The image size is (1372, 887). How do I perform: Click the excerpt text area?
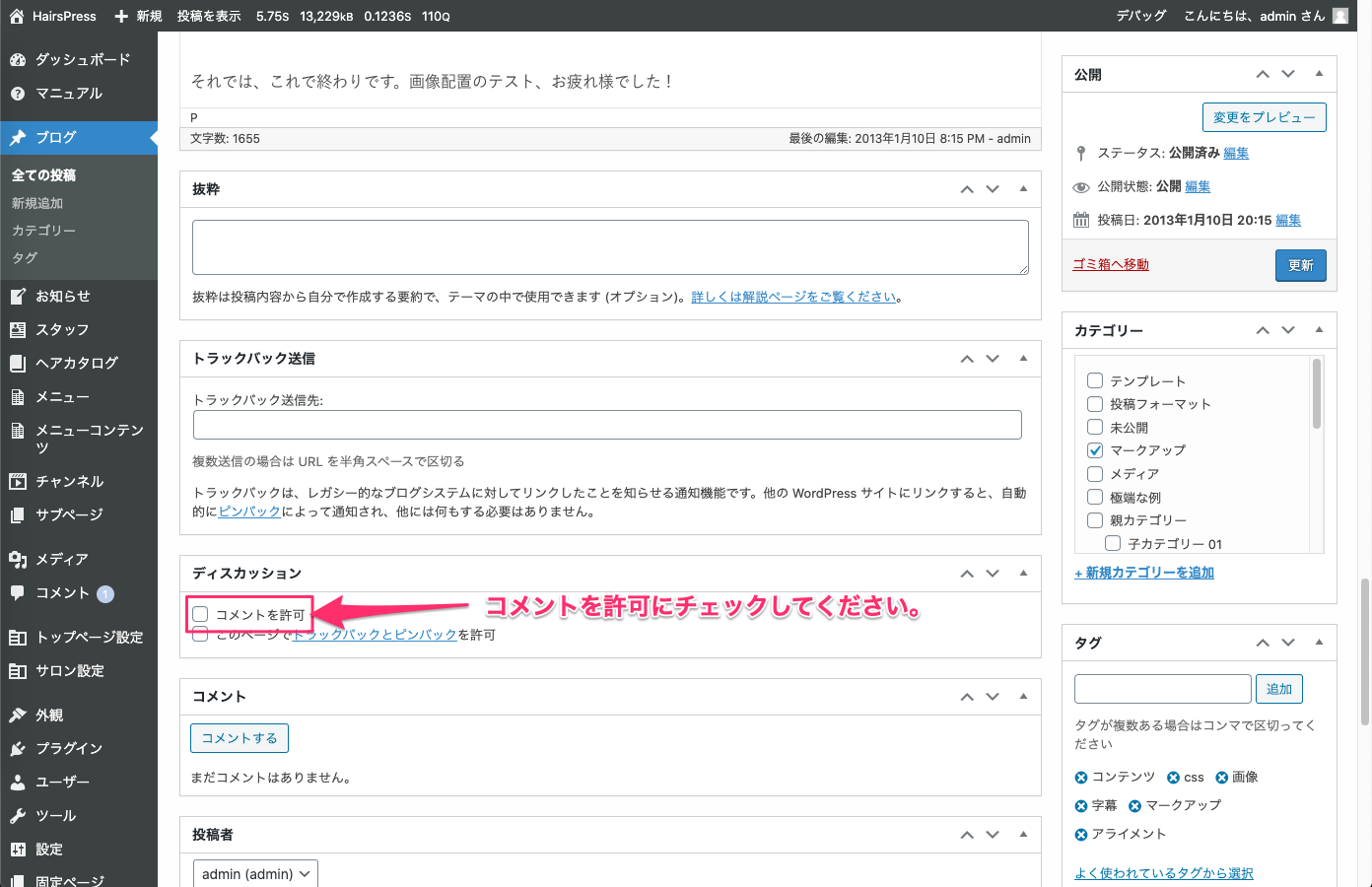click(610, 247)
